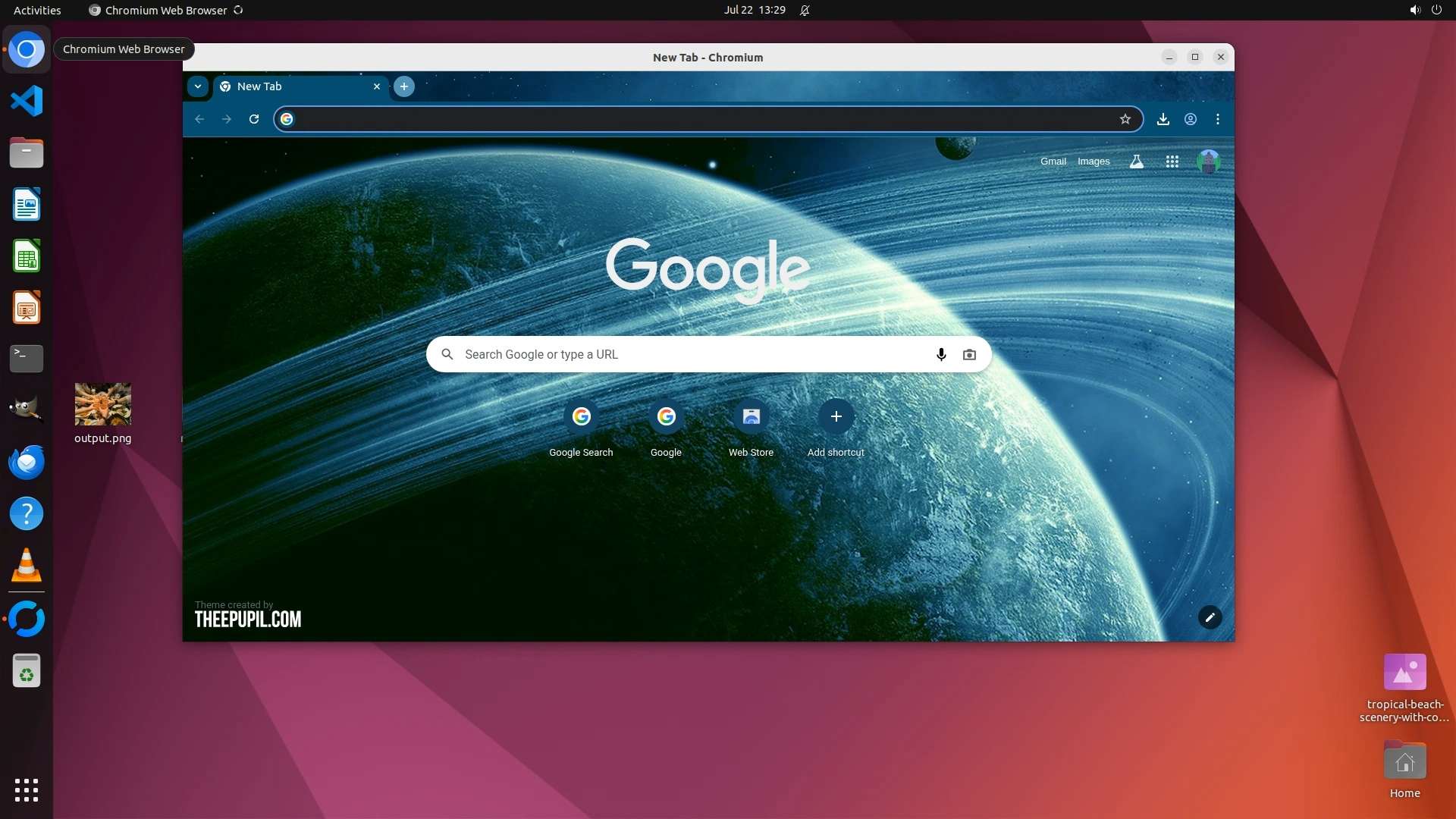Open the Chromium three-dot menu
Viewport: 1456px width, 819px height.
click(1218, 119)
